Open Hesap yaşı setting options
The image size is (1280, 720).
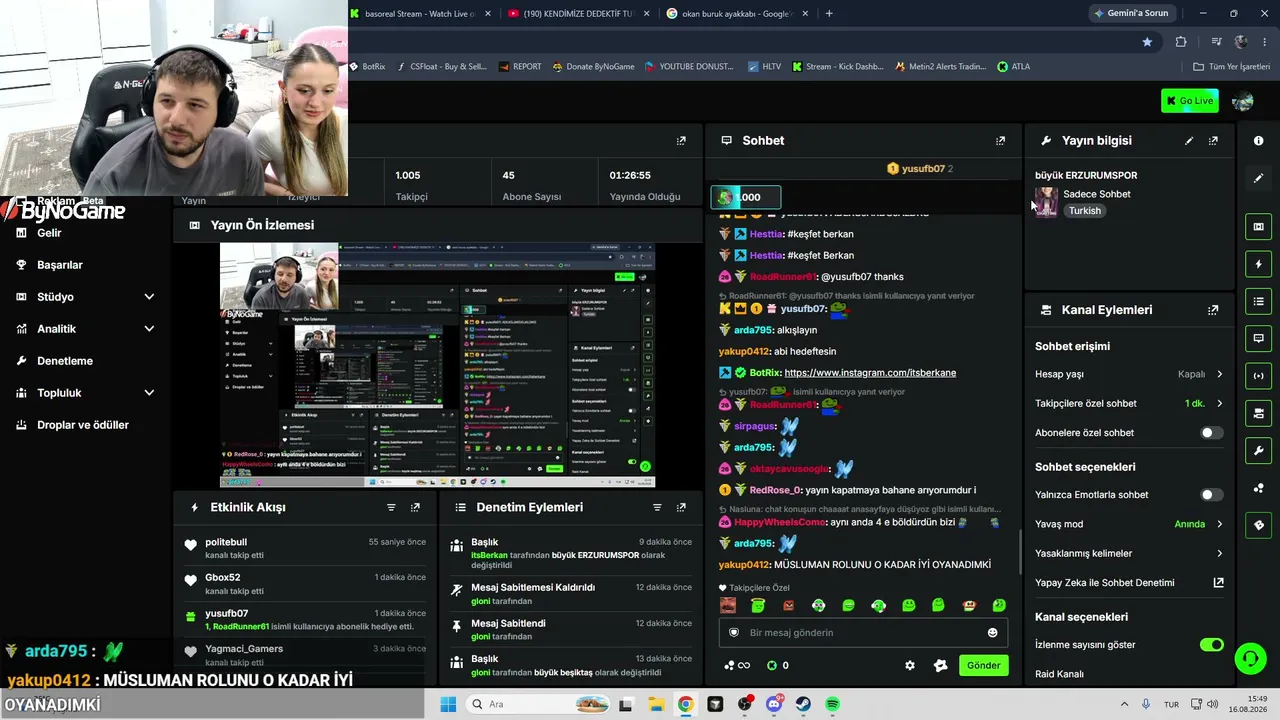1129,374
